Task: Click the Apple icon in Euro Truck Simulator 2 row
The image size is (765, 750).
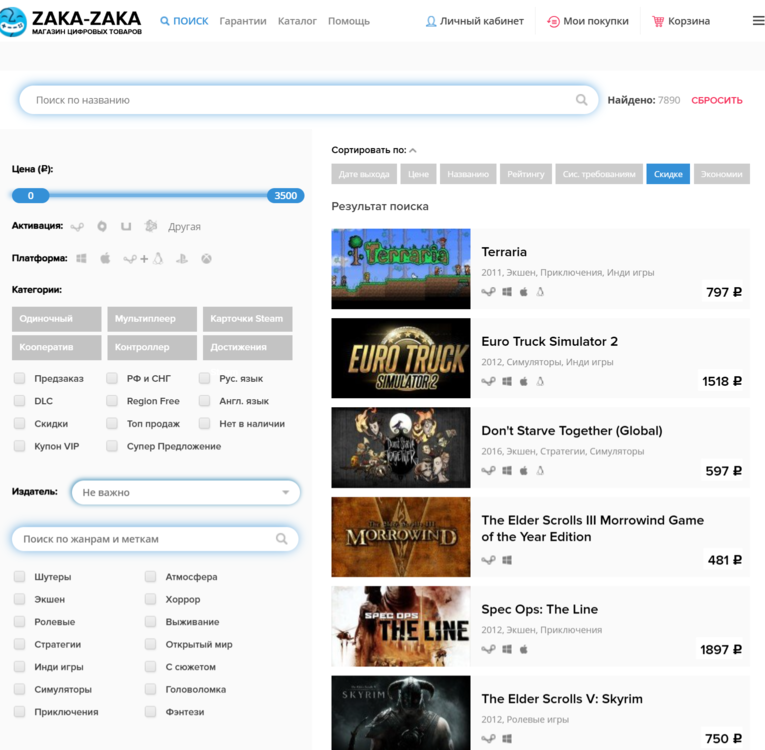Action: coord(523,381)
